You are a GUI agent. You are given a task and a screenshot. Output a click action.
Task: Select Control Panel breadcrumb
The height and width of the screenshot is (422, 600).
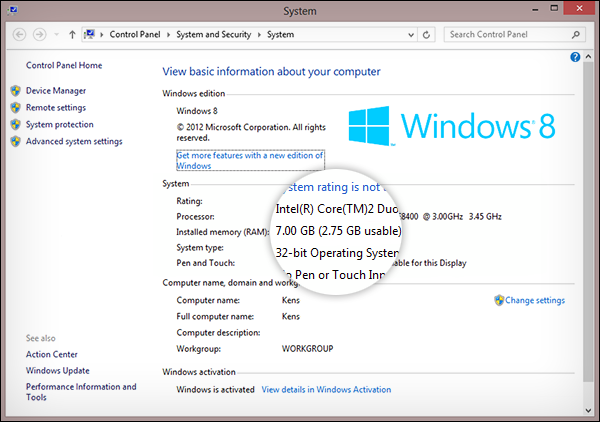point(135,34)
